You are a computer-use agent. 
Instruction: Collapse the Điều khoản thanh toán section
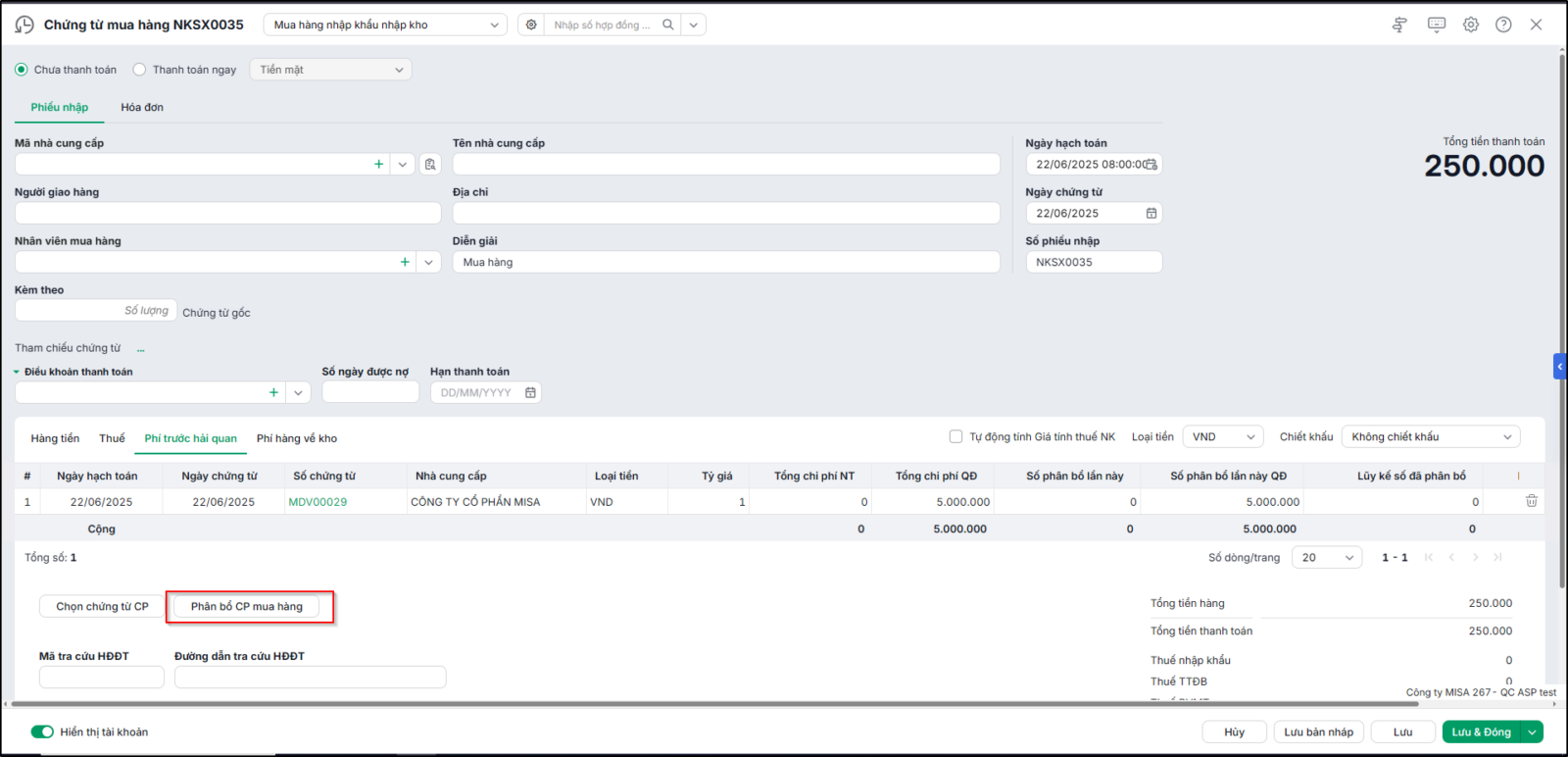[x=17, y=372]
